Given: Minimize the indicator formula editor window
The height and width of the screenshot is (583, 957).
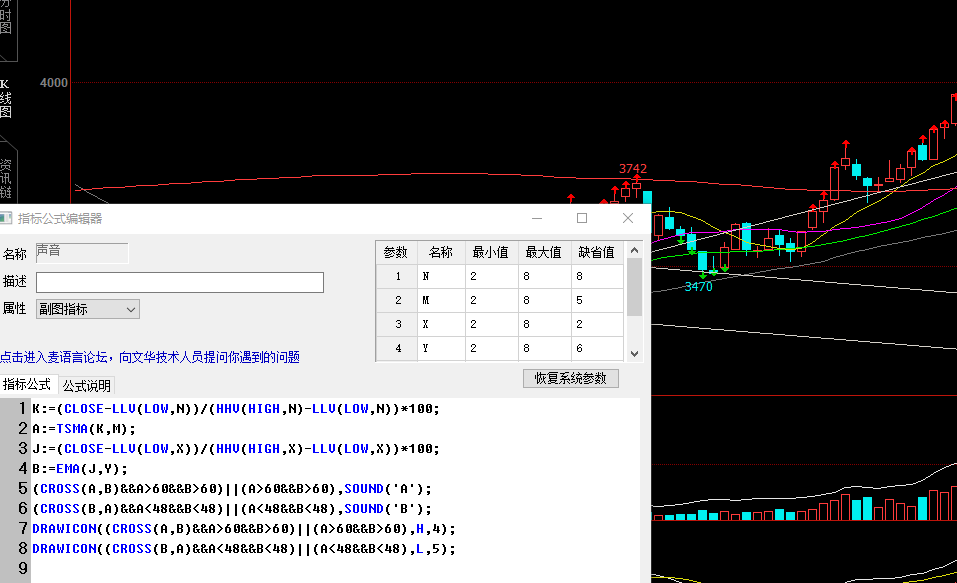Looking at the screenshot, I should pyautogui.click(x=537, y=218).
